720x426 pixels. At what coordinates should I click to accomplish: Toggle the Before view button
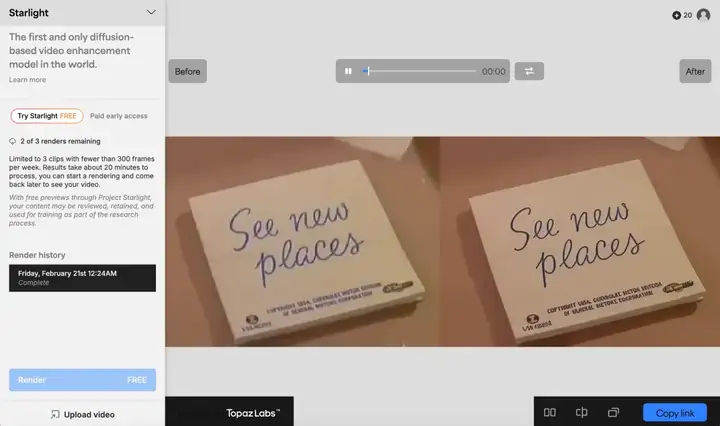pos(187,71)
